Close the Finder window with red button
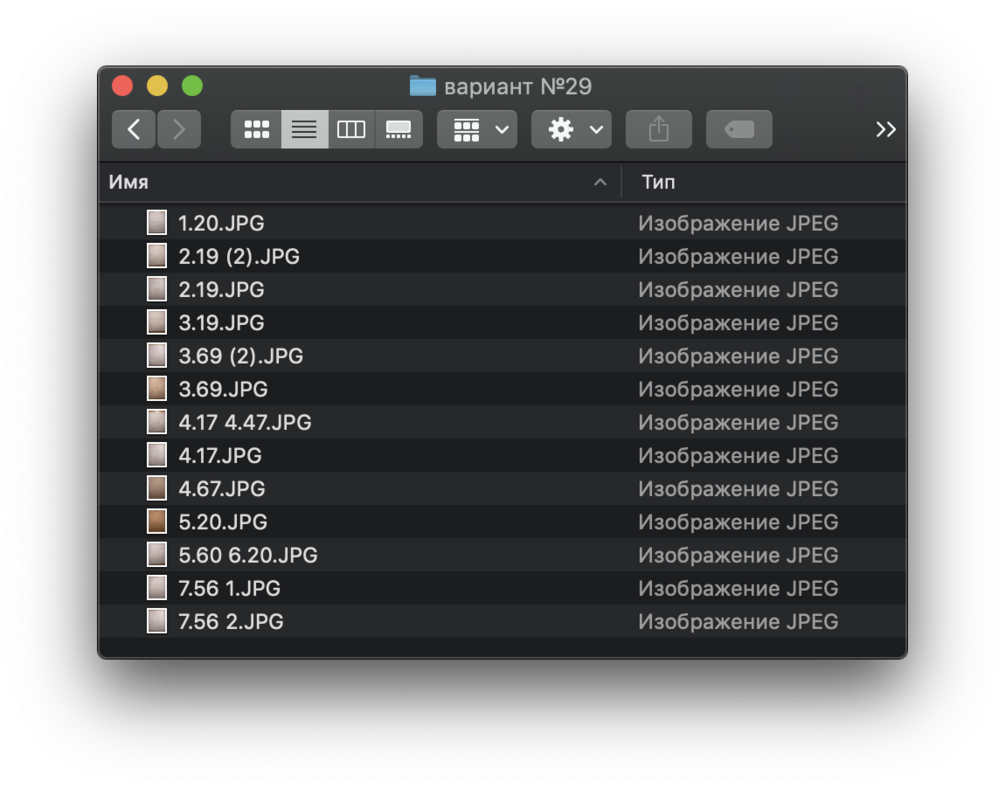Screen dimensions: 1005x788 (122, 86)
